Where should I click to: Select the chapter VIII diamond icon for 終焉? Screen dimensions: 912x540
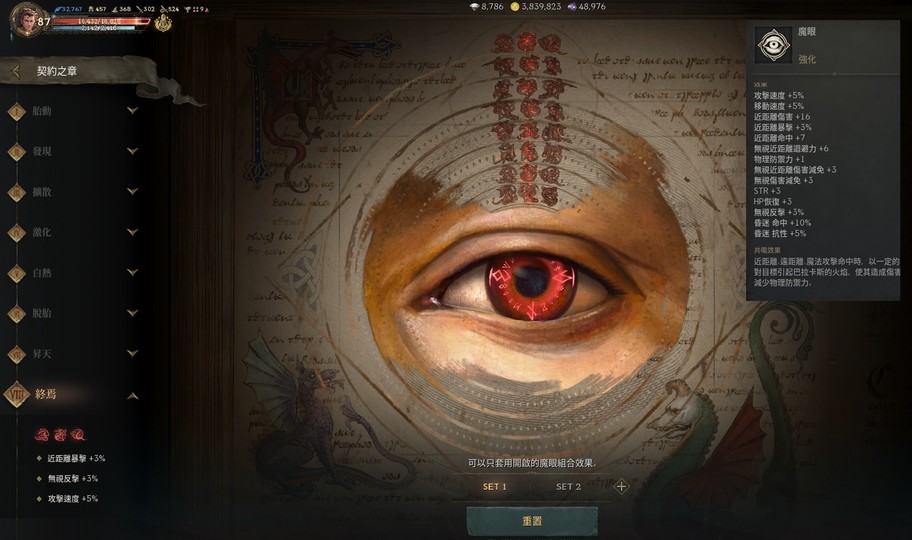[x=16, y=395]
